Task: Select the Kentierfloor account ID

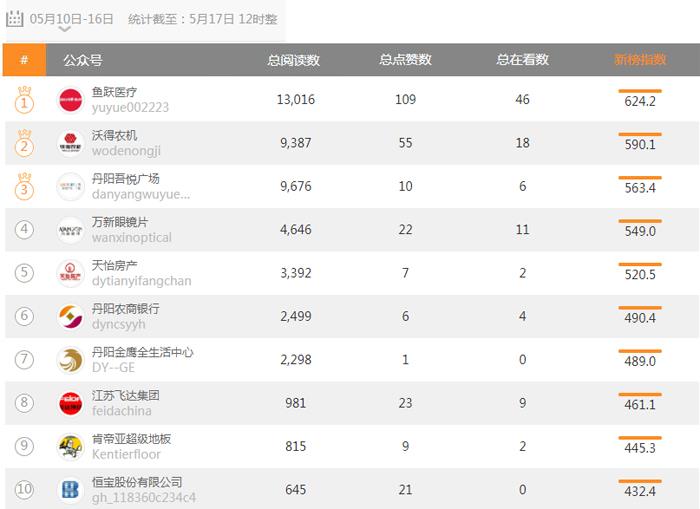Action: click(126, 454)
